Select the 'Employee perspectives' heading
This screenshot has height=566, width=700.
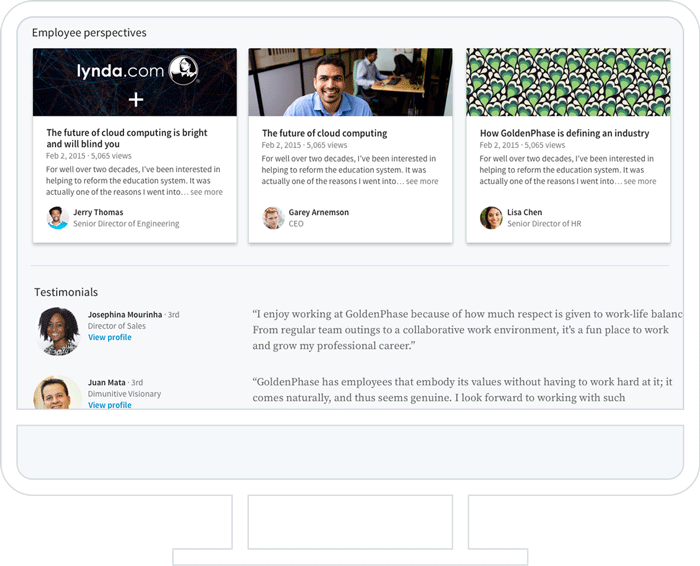[89, 33]
